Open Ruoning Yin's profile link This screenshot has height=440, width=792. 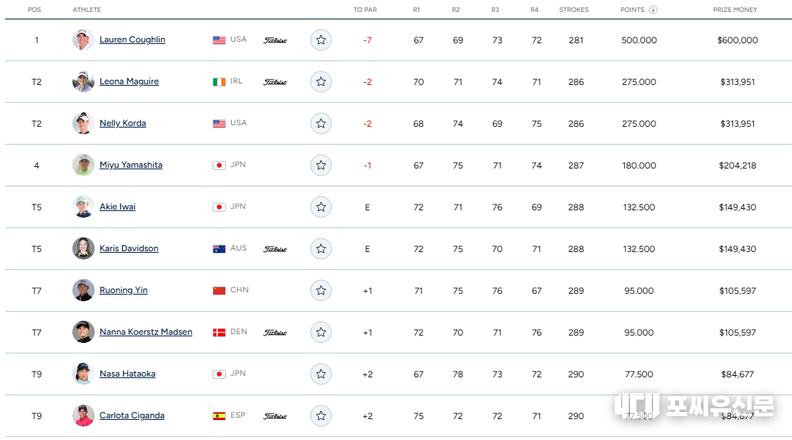point(123,290)
